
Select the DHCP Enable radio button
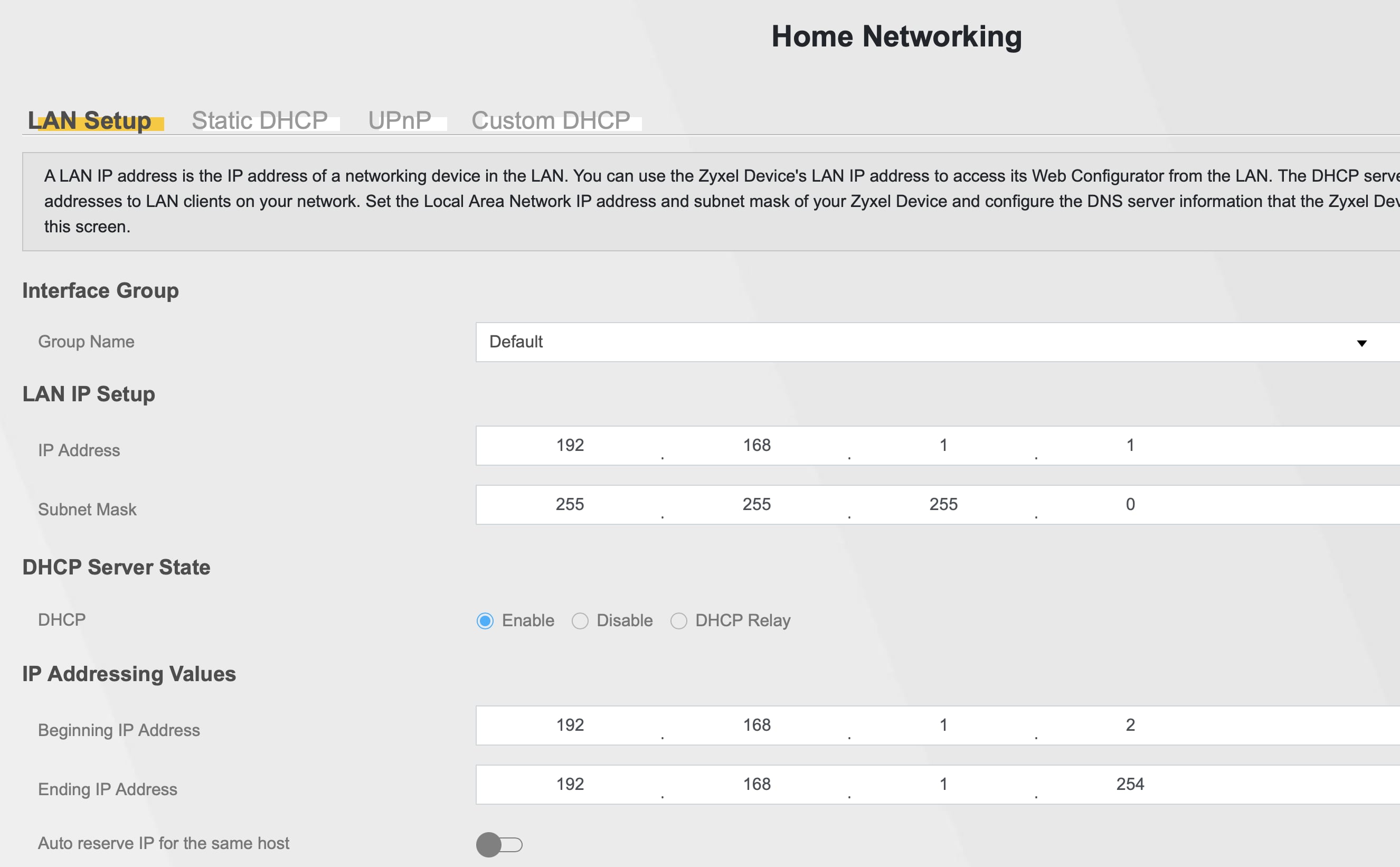485,621
